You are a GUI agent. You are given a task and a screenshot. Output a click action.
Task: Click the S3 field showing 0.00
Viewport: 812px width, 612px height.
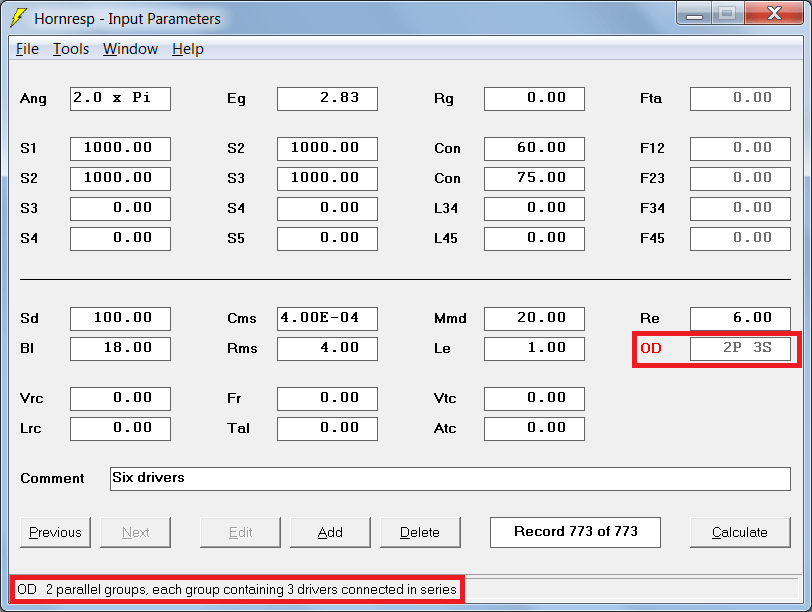click(x=120, y=209)
